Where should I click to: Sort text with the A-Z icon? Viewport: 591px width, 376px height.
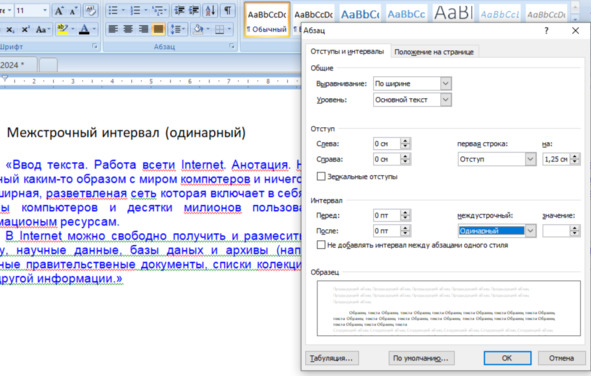(210, 11)
